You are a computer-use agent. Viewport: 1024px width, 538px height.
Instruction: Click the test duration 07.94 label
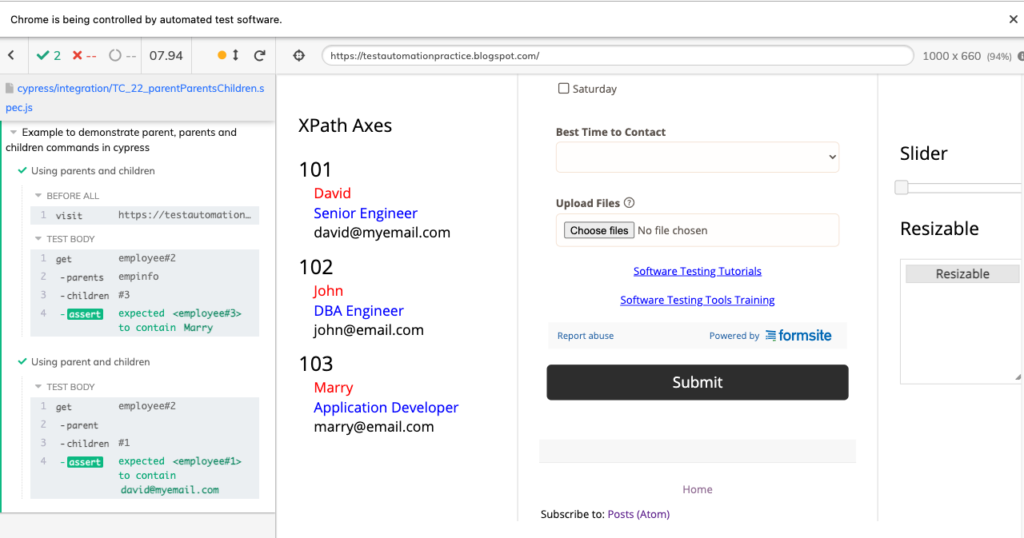(166, 55)
